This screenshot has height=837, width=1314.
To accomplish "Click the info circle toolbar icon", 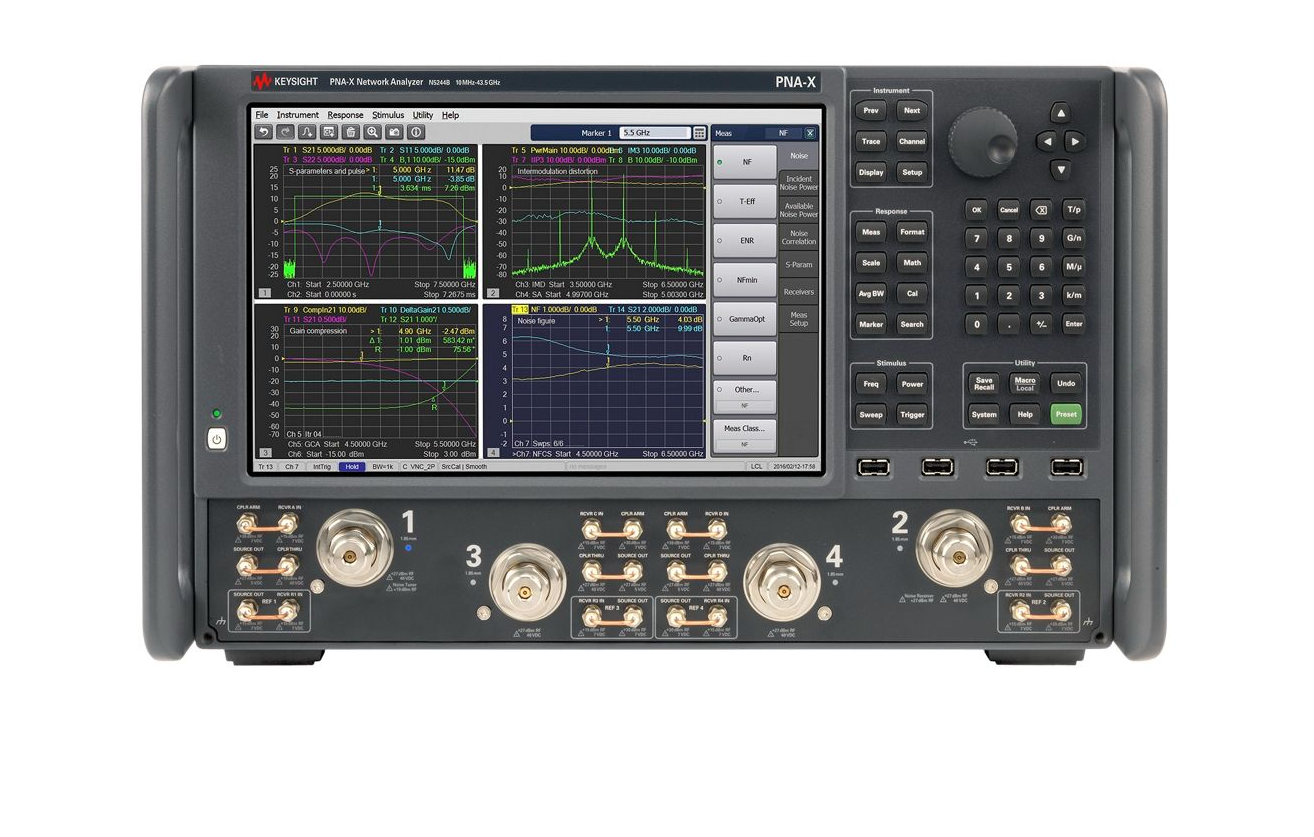I will click(417, 132).
